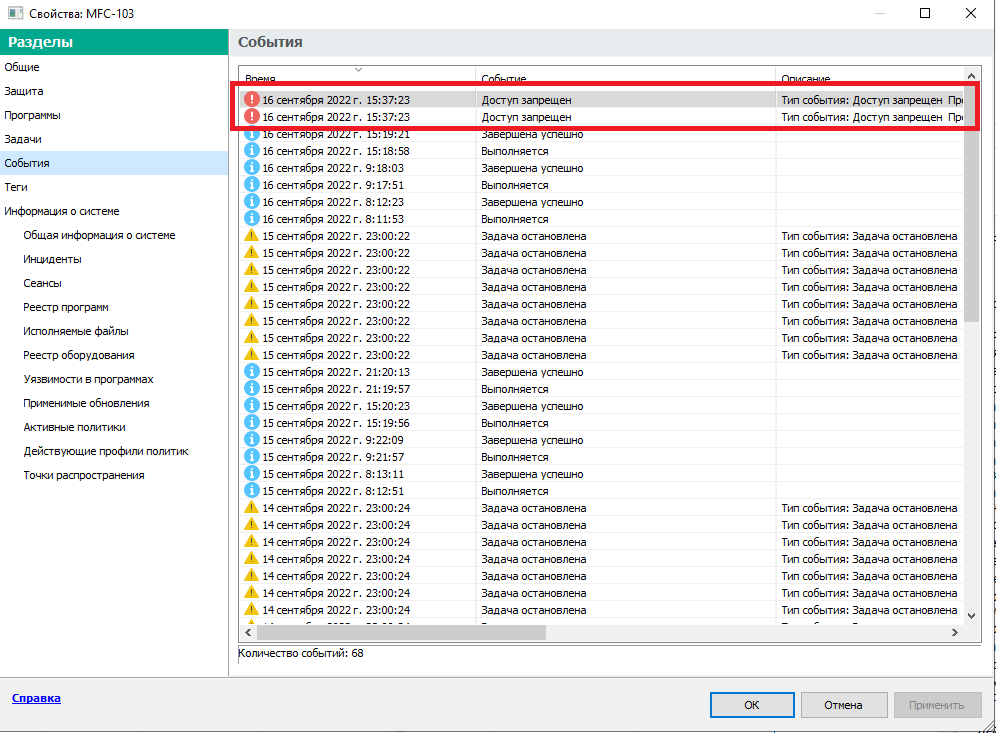Click the vertical scrollbar thumb of events list

click(x=971, y=203)
